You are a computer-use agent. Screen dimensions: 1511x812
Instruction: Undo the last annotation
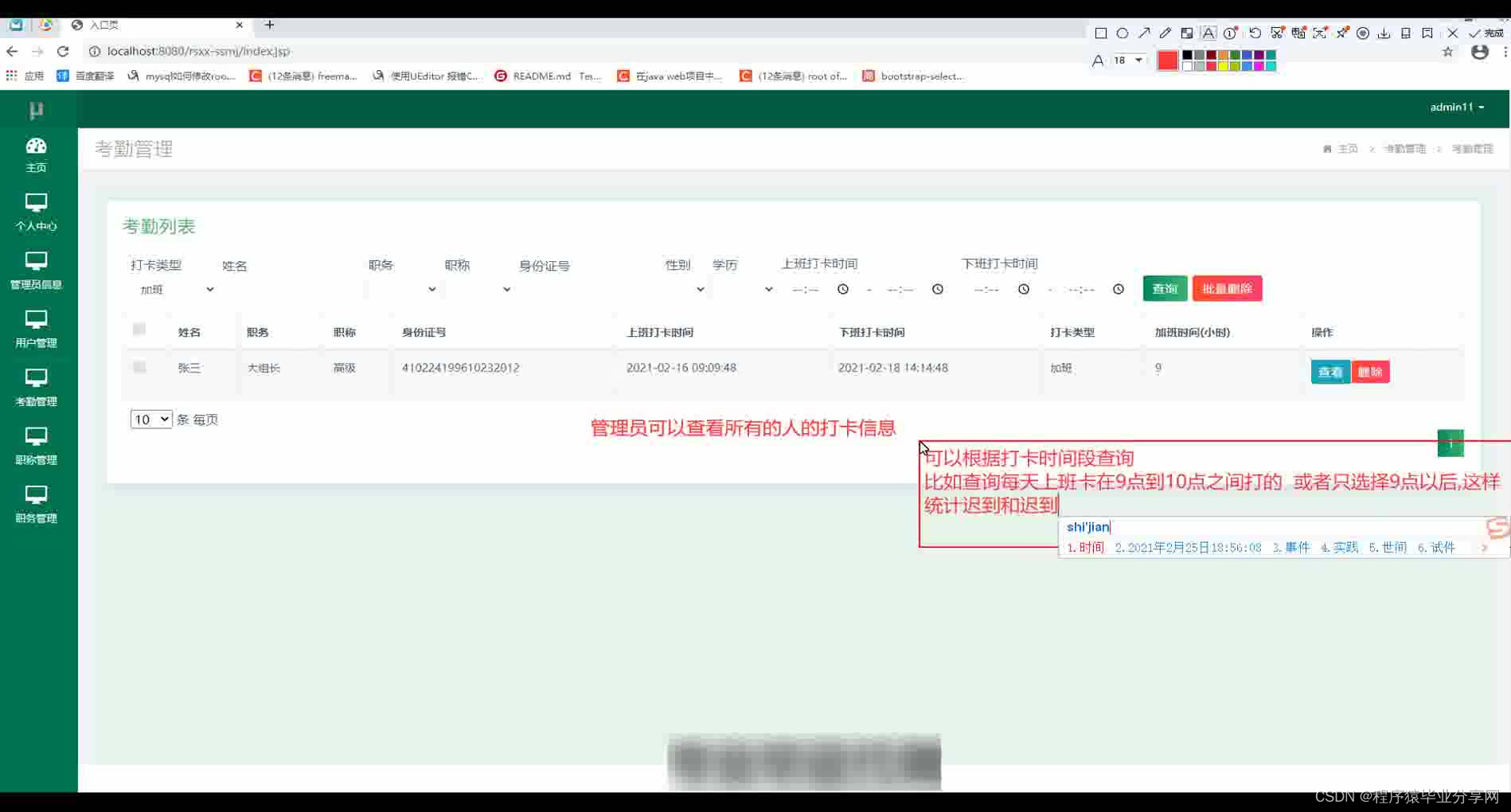[1255, 33]
